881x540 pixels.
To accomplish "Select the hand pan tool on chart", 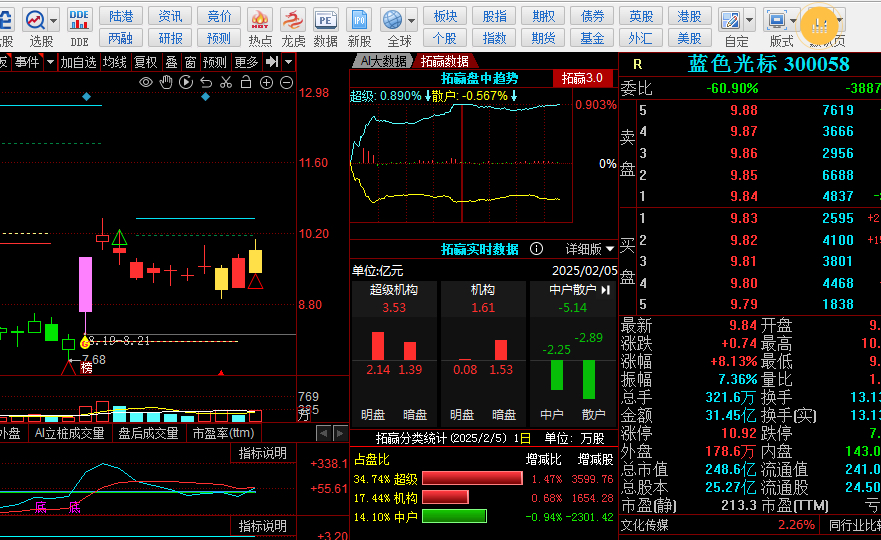I will [x=165, y=82].
